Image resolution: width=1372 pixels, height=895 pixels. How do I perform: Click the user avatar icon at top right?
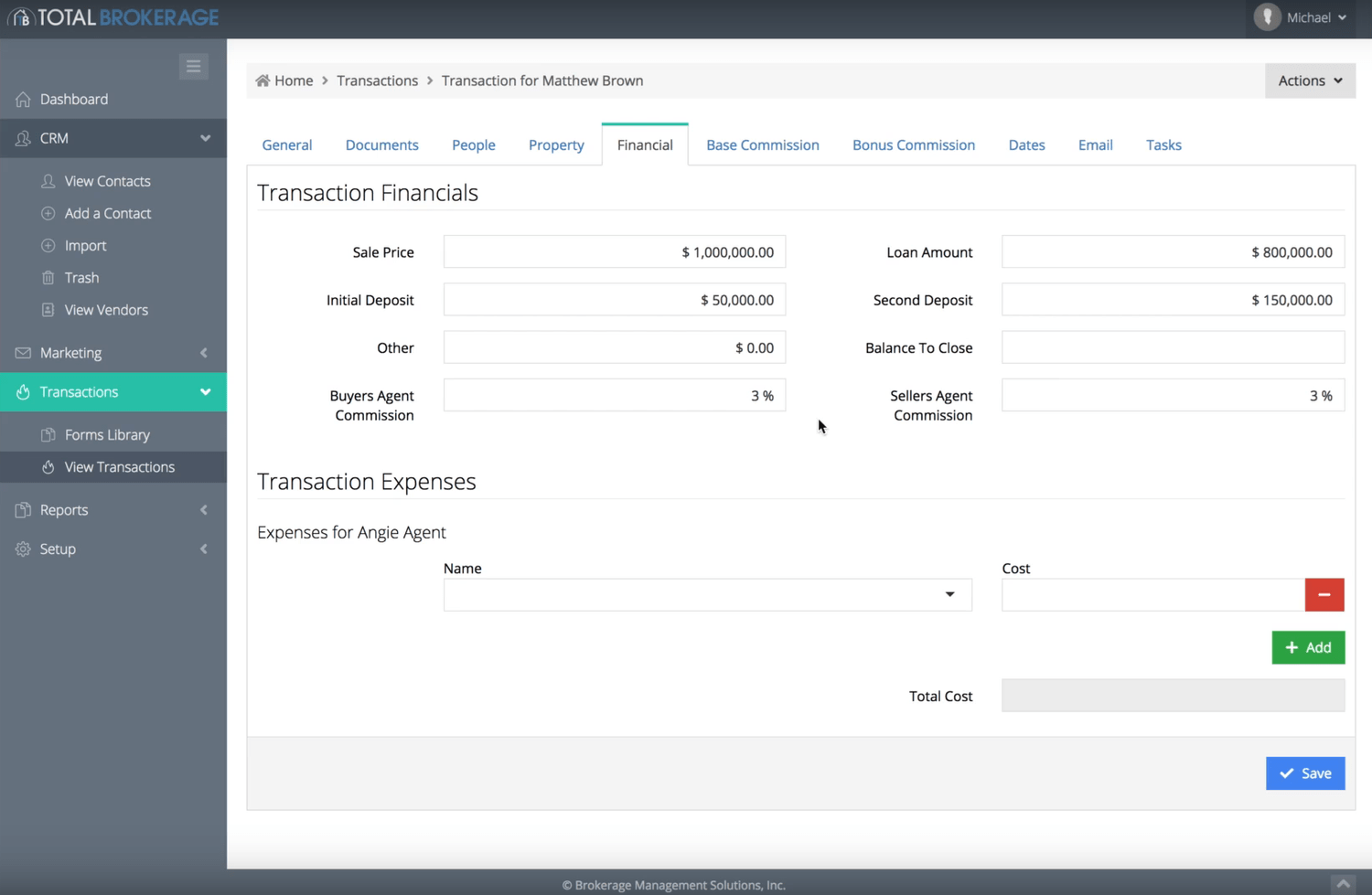pyautogui.click(x=1267, y=17)
